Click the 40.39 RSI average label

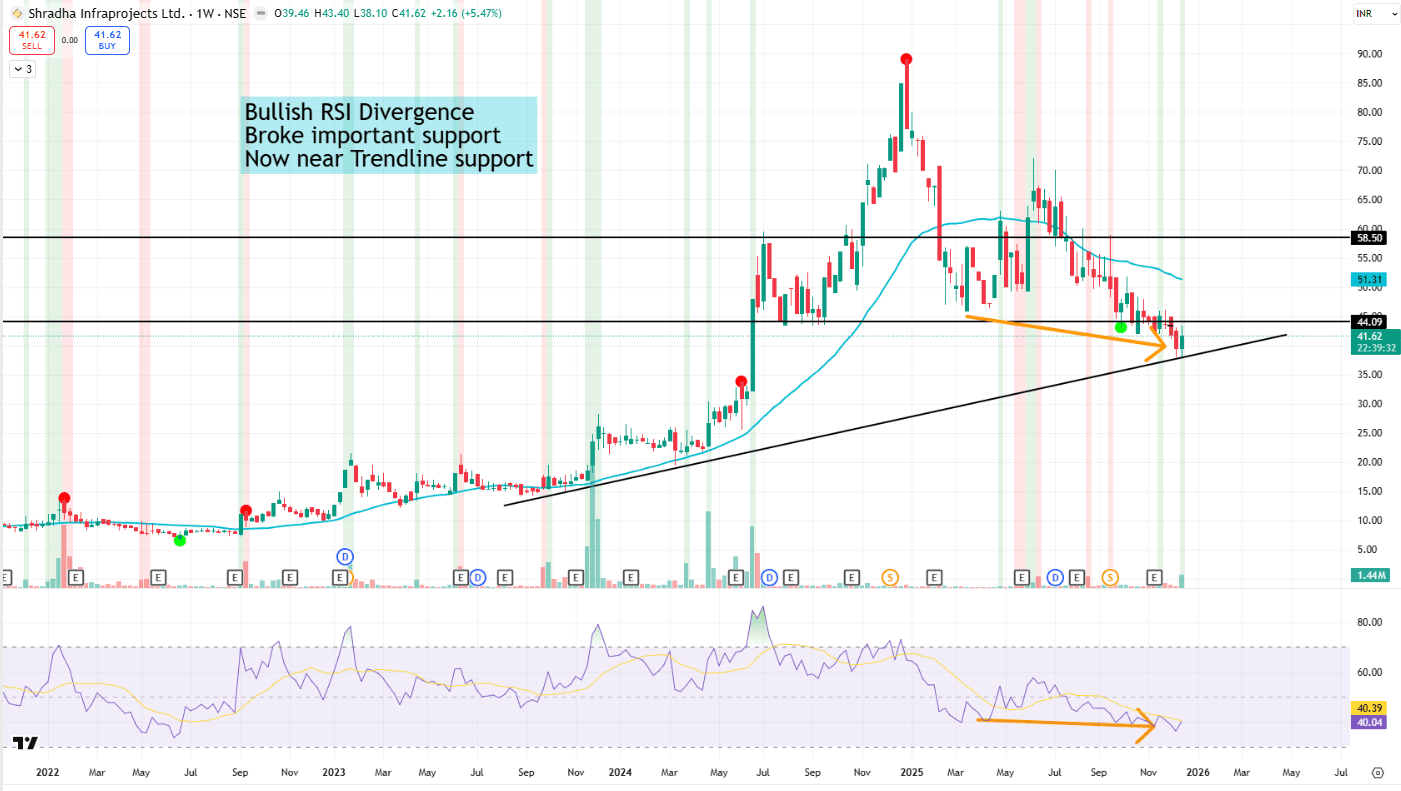pyautogui.click(x=1368, y=708)
